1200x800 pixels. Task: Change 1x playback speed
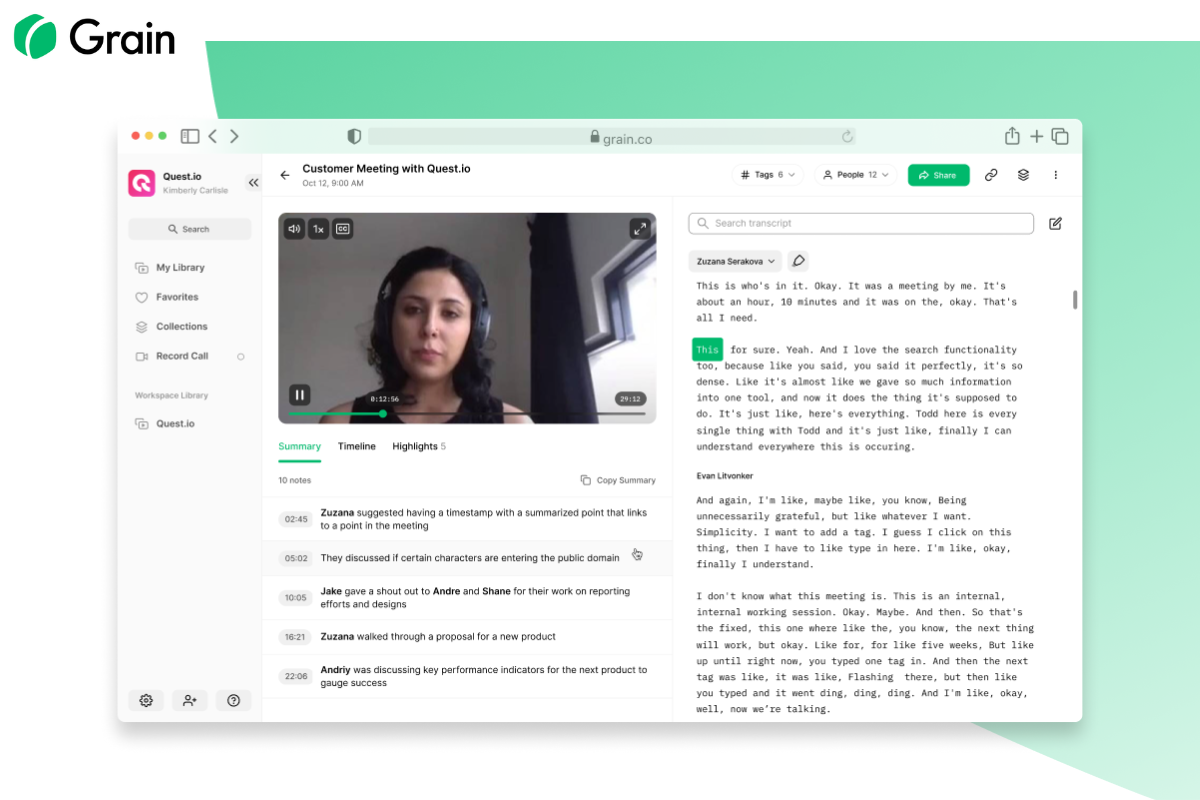[318, 229]
